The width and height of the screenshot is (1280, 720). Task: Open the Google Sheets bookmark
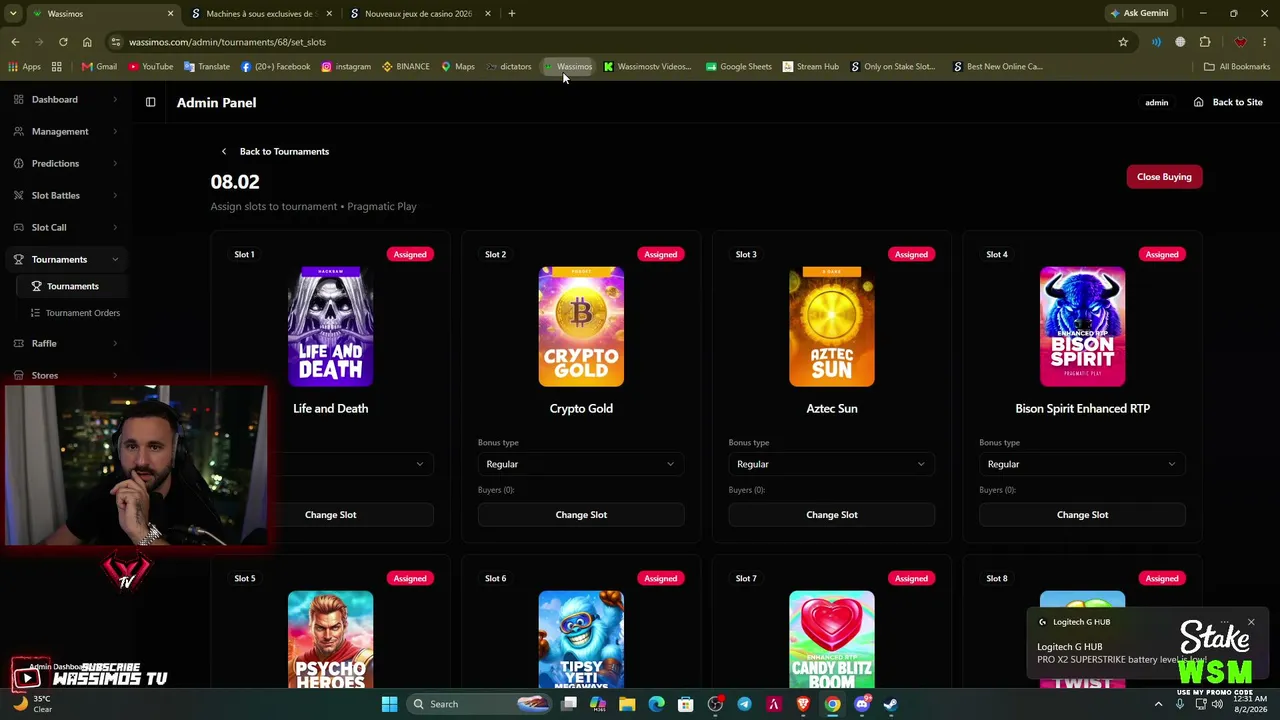tap(739, 67)
